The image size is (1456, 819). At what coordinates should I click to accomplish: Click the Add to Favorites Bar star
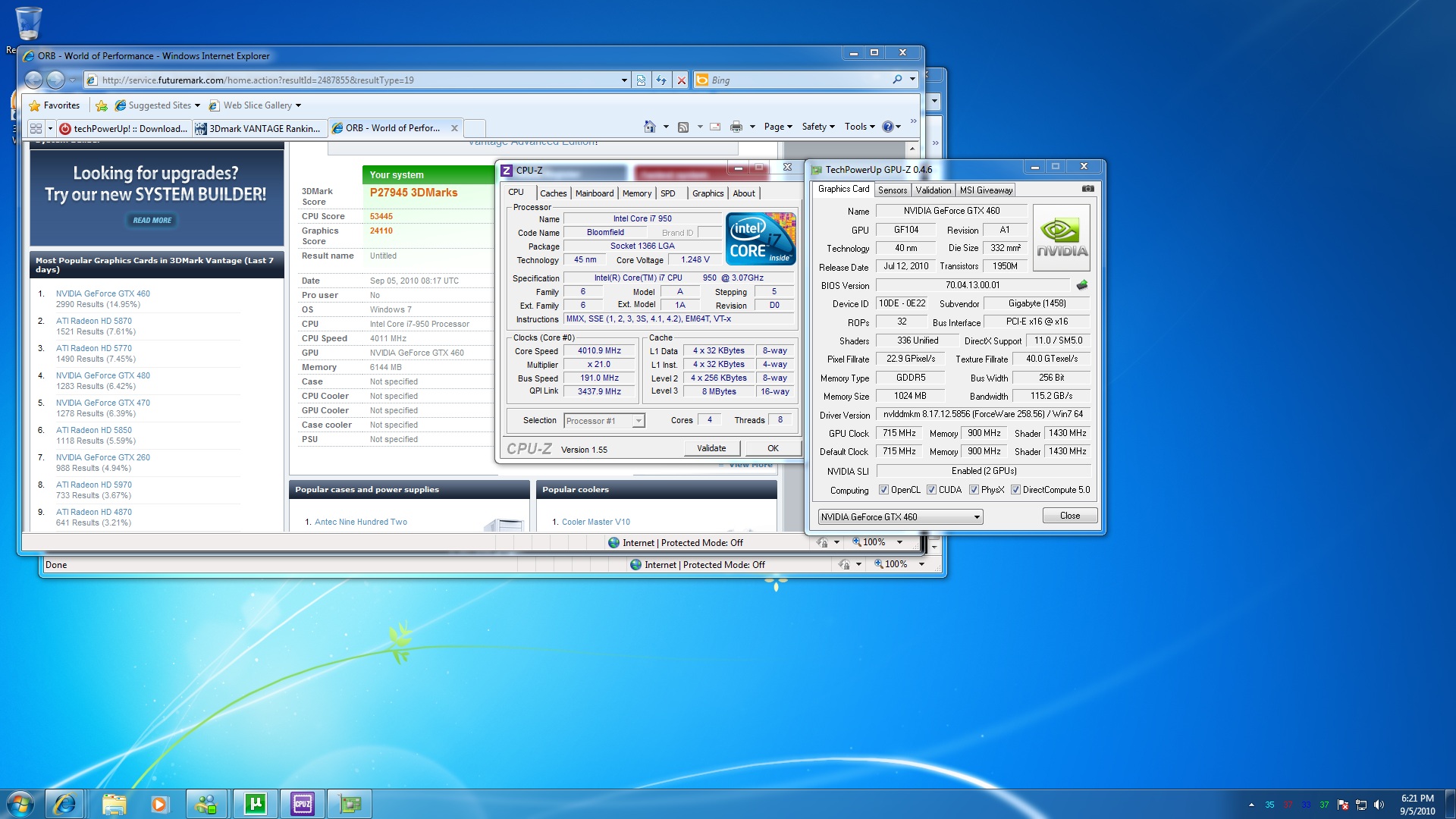tap(102, 105)
